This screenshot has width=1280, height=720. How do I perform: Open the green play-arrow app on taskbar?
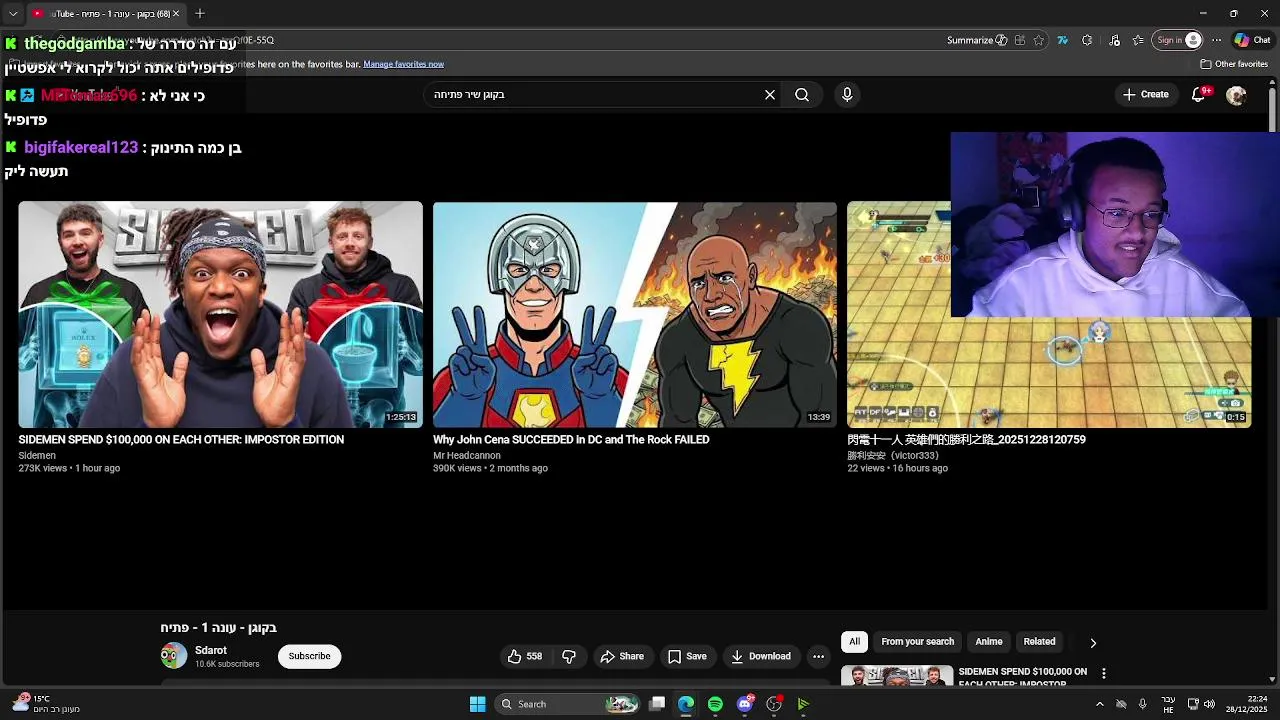coord(803,704)
